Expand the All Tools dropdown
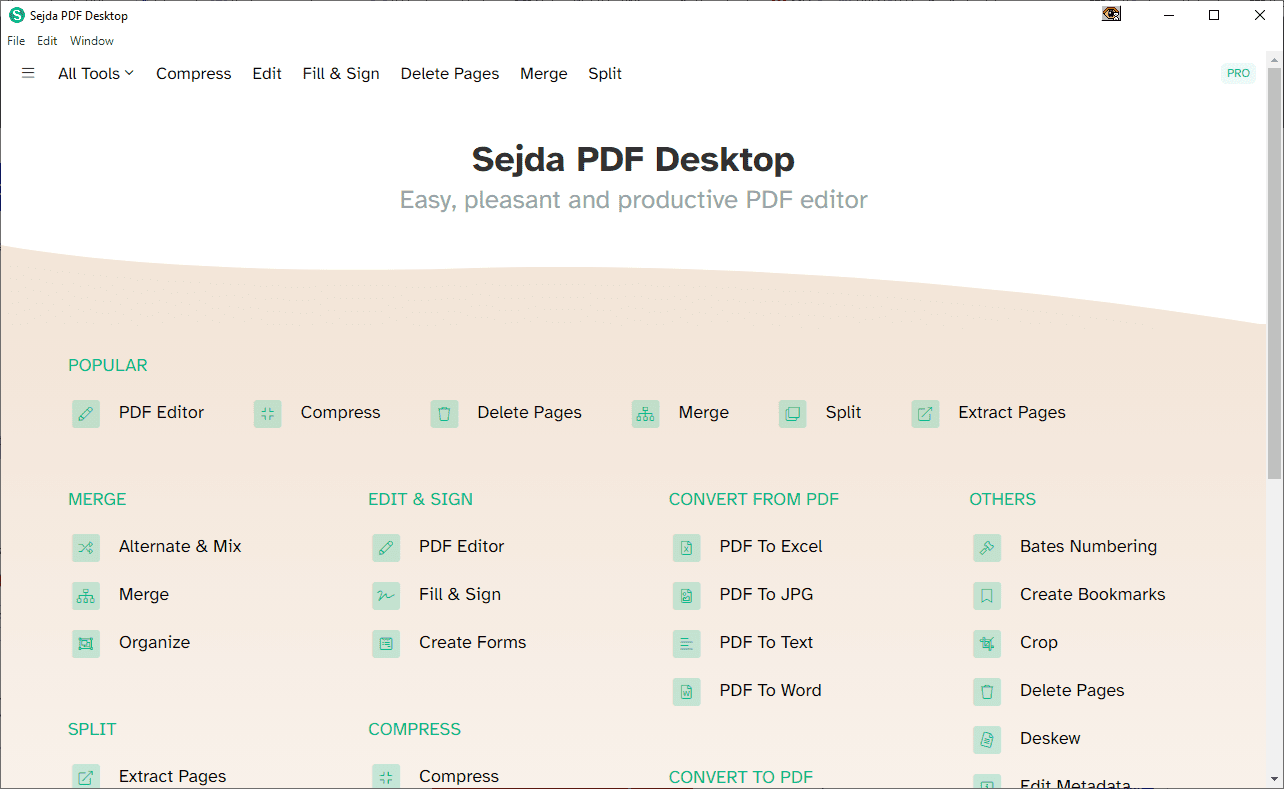 [96, 74]
